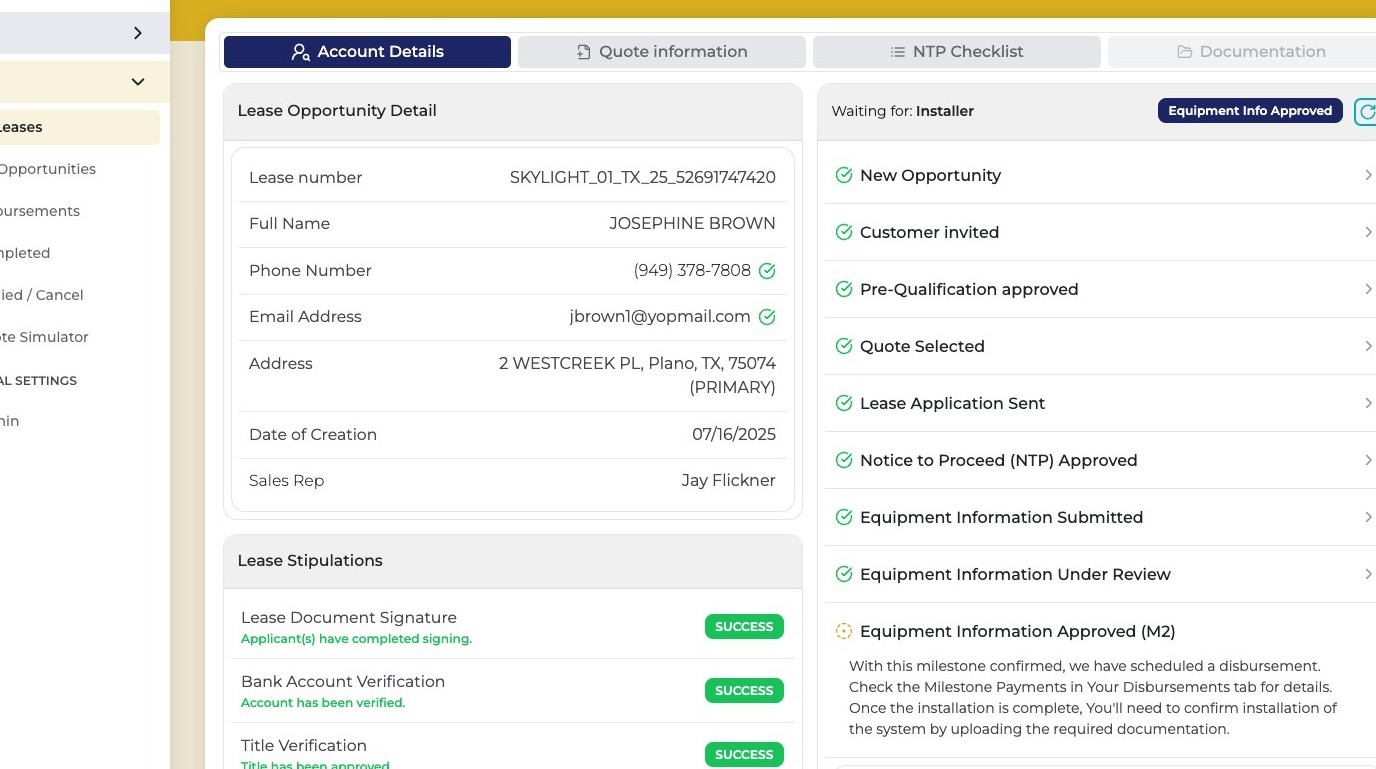Open the Documentation tab

point(1242,52)
